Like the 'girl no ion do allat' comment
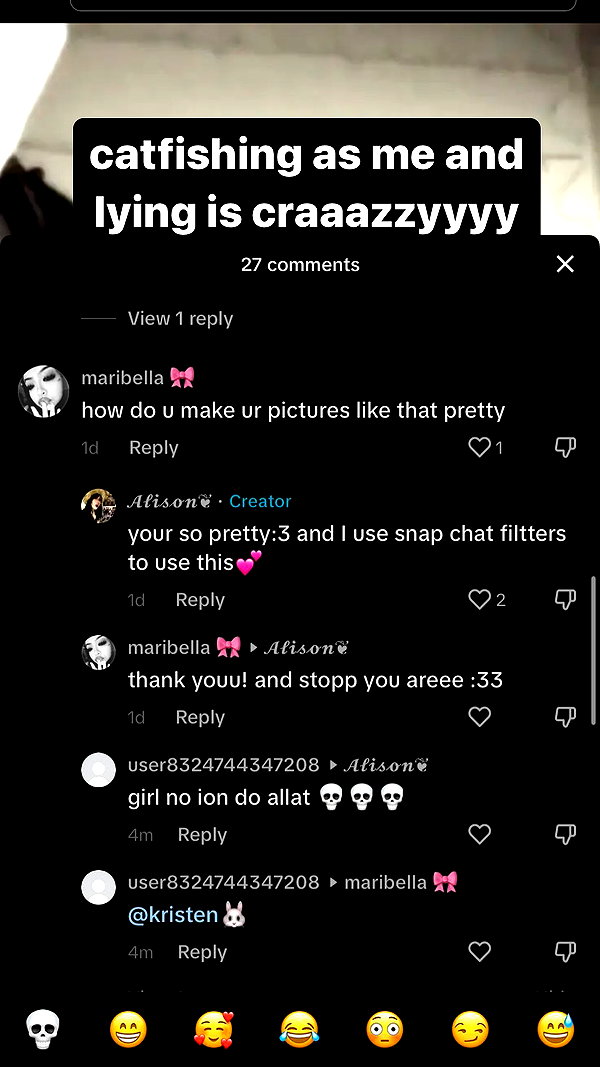 click(480, 834)
